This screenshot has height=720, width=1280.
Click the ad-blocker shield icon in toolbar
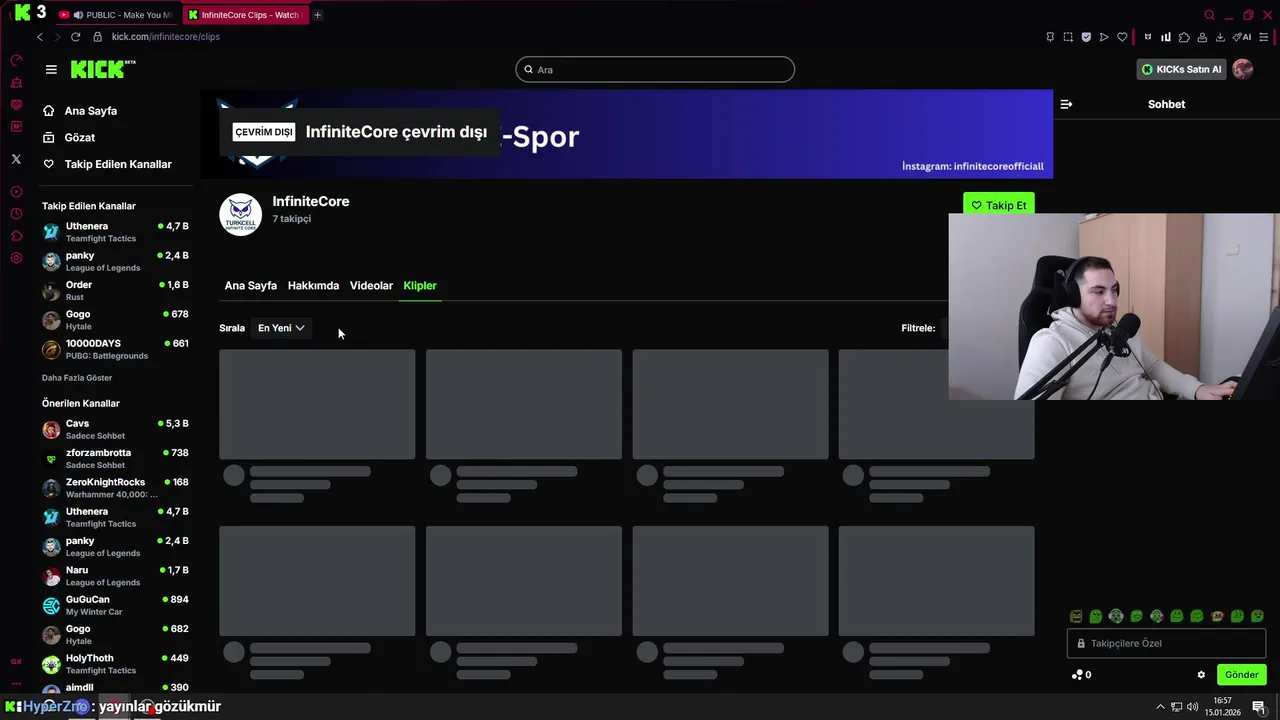1086,37
